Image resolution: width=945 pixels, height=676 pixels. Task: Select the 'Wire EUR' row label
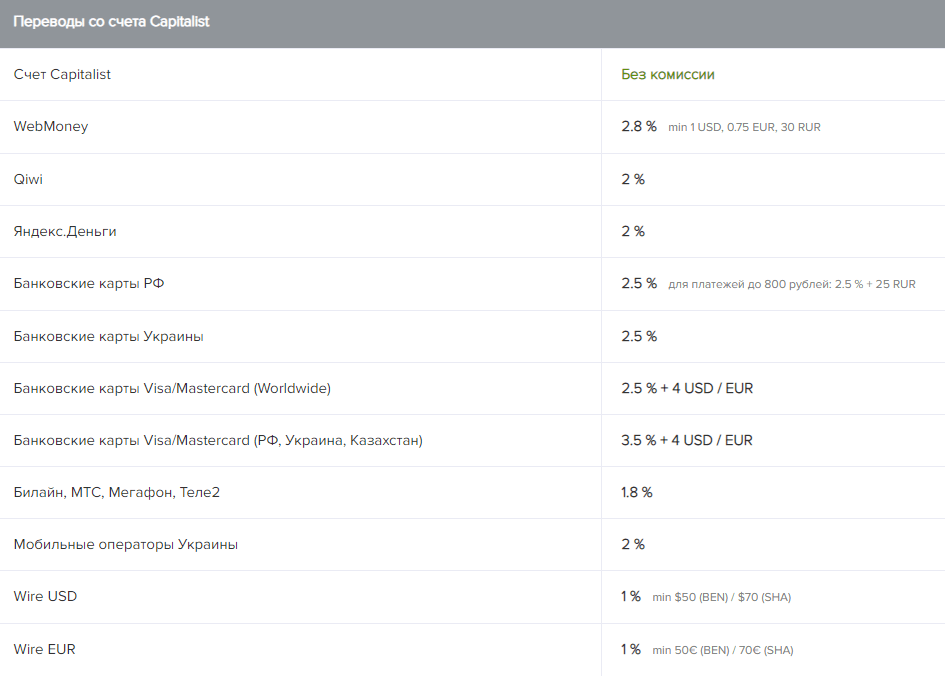(45, 650)
